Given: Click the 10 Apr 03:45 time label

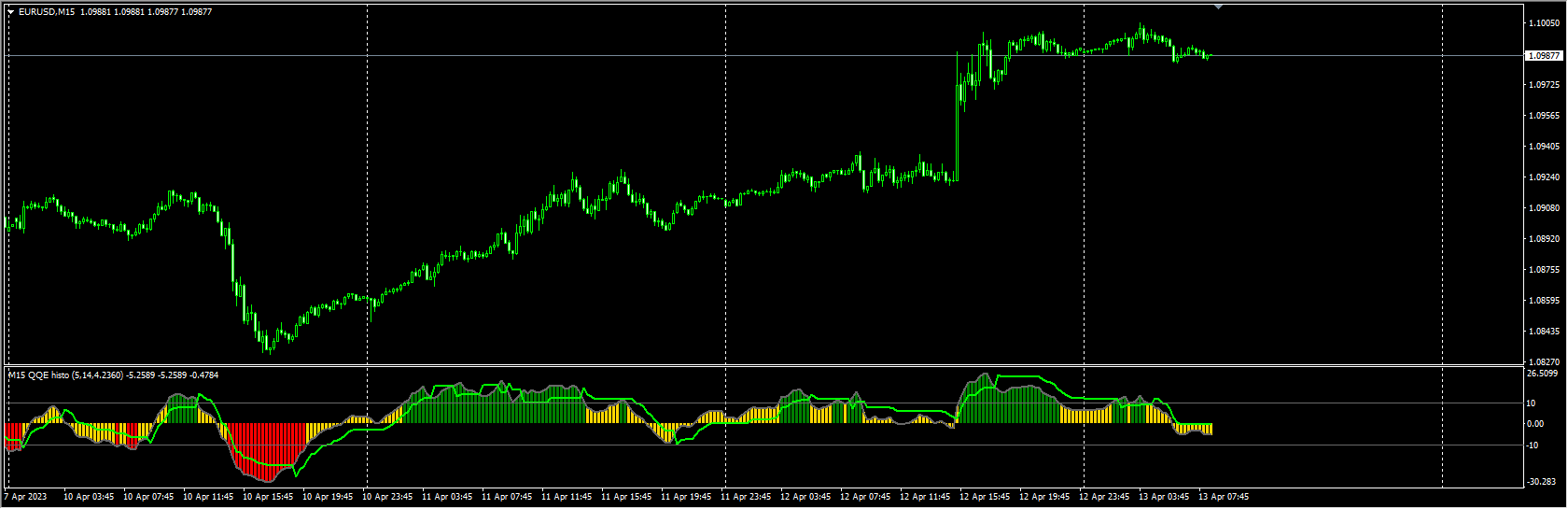Looking at the screenshot, I should click(x=89, y=497).
